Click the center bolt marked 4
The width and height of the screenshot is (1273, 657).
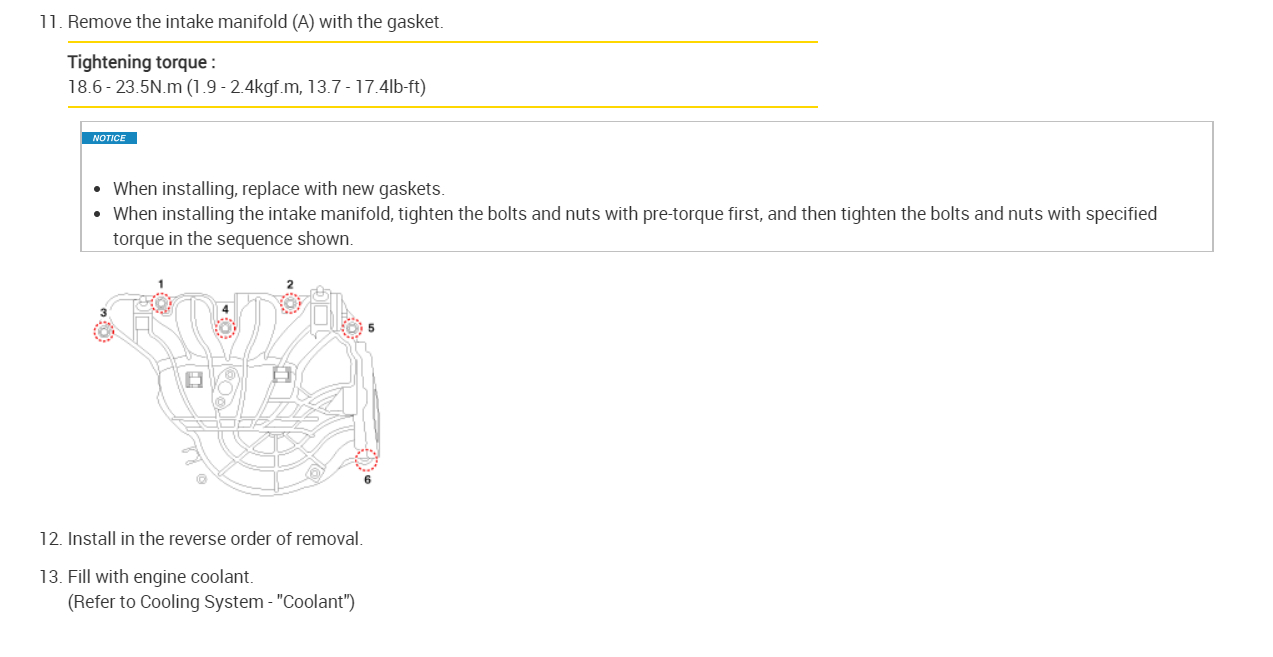(x=225, y=327)
